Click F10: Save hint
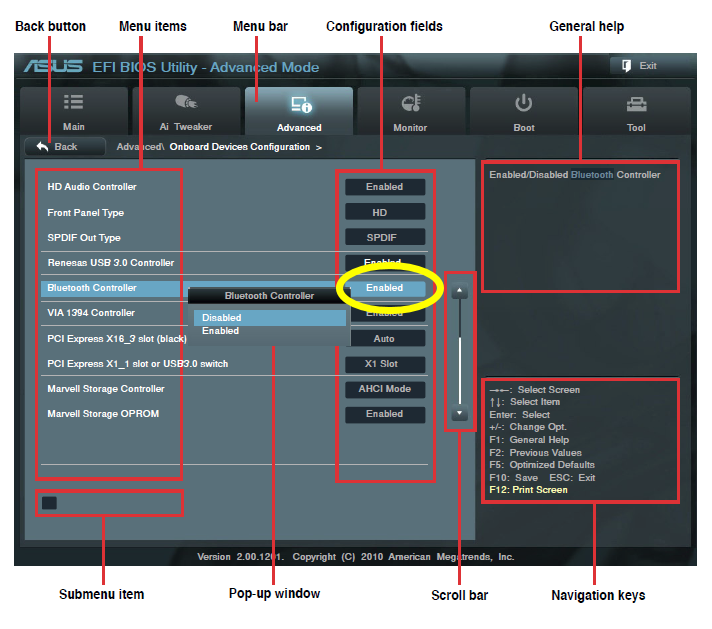This screenshot has width=712, height=629. (x=514, y=478)
